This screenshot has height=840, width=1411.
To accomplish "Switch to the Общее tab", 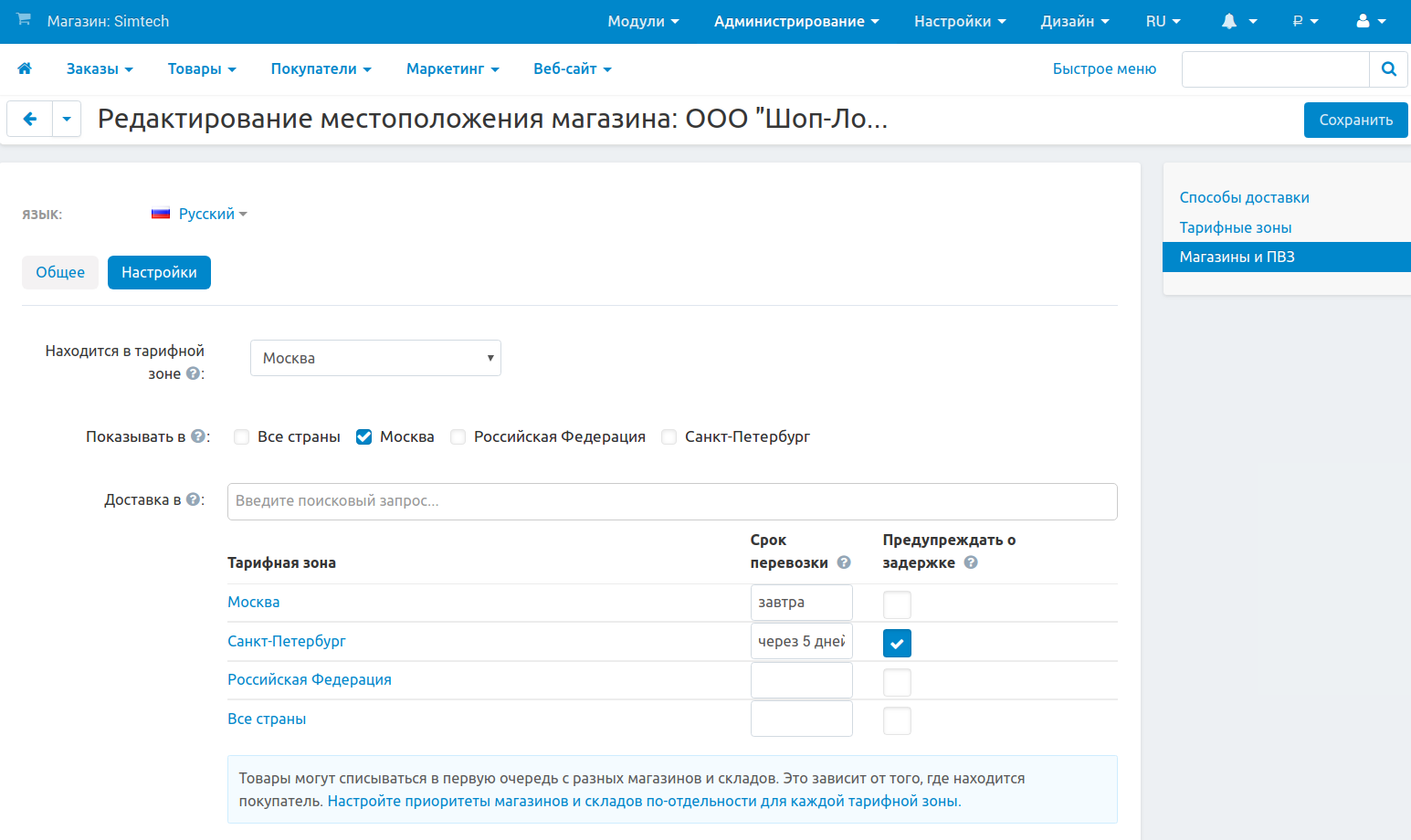I will pos(60,272).
